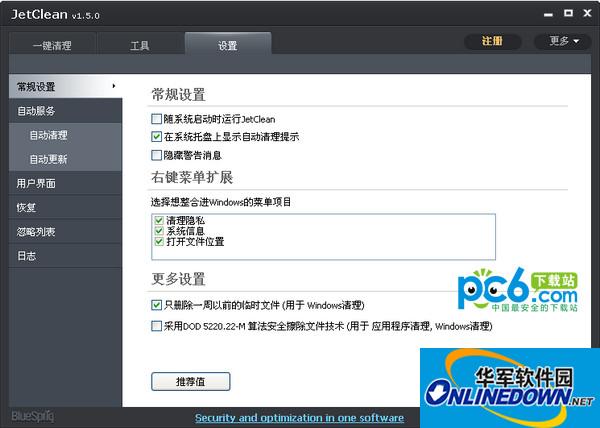
Task: Open 用户界面 settings in the sidebar
Action: point(65,183)
